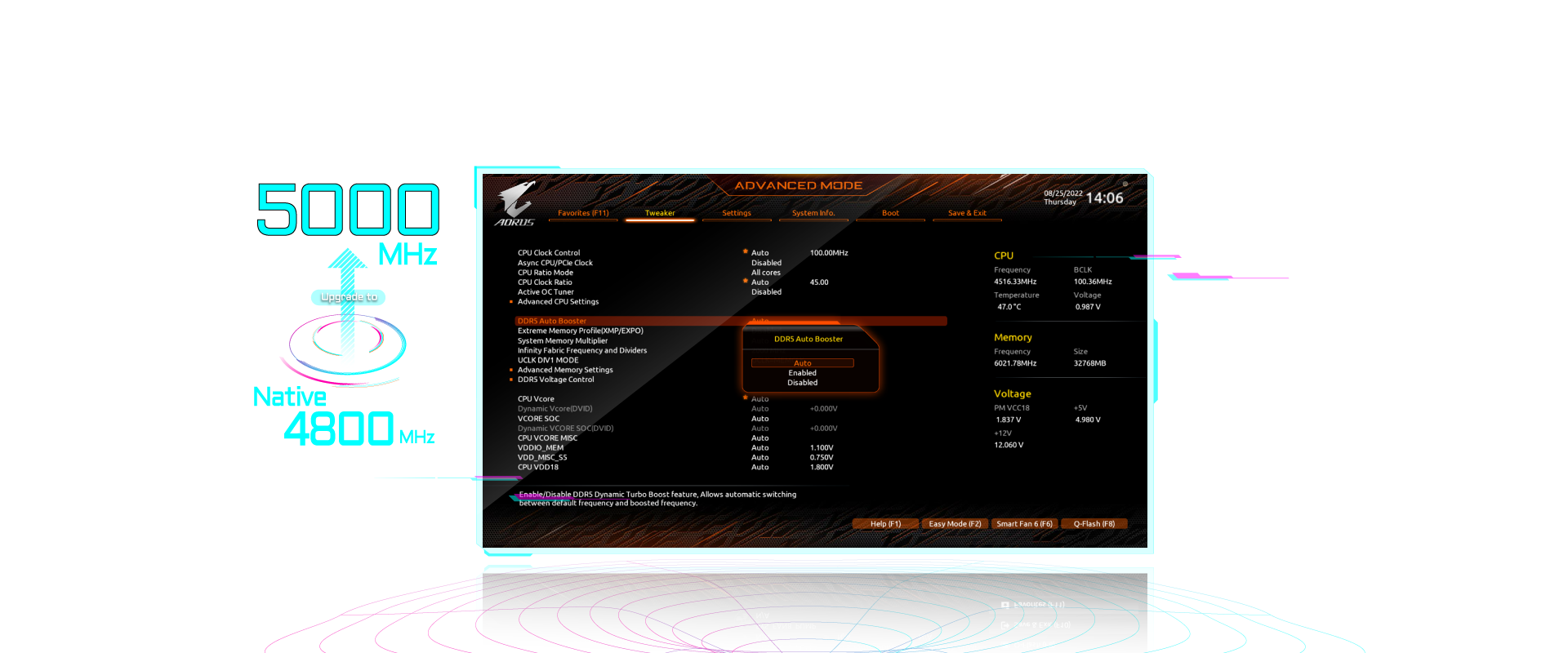
Task: Expand DDR5 Voltage Control submenu
Action: [556, 380]
